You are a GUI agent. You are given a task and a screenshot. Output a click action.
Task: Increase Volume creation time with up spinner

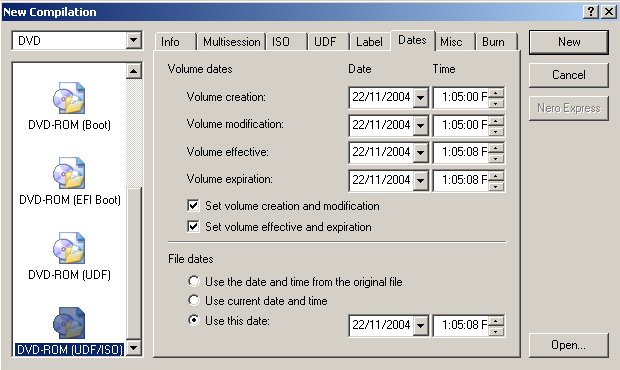pos(496,93)
